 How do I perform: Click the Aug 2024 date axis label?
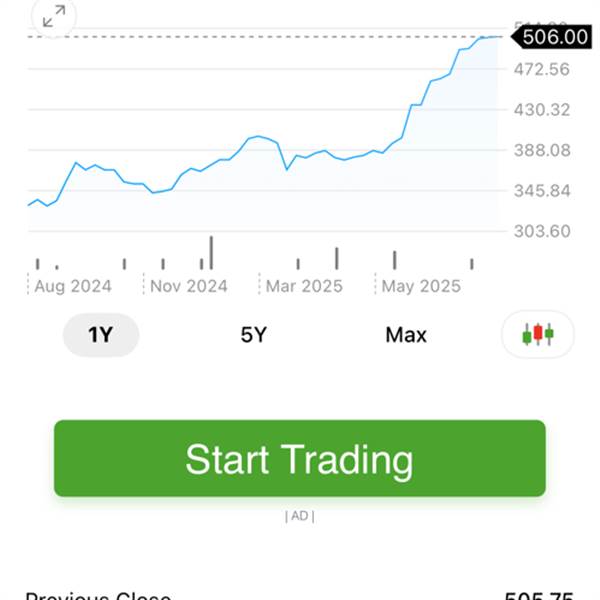click(x=73, y=286)
